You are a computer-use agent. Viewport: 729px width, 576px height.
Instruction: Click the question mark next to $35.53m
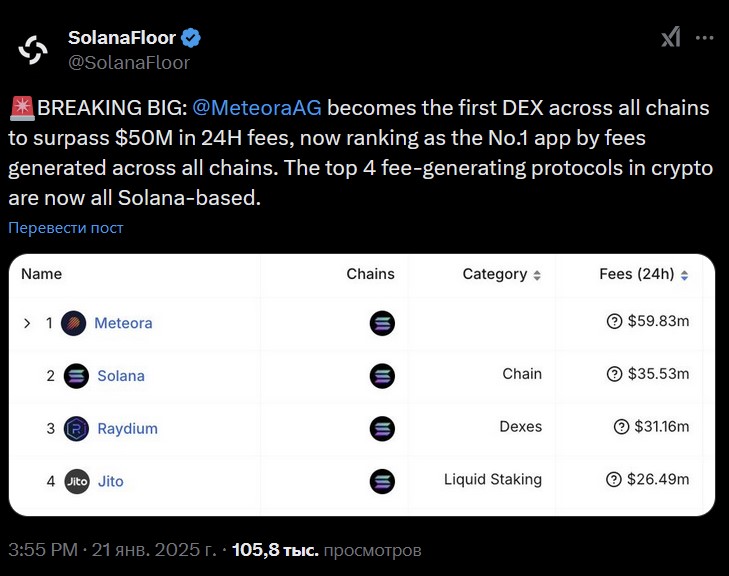615,374
